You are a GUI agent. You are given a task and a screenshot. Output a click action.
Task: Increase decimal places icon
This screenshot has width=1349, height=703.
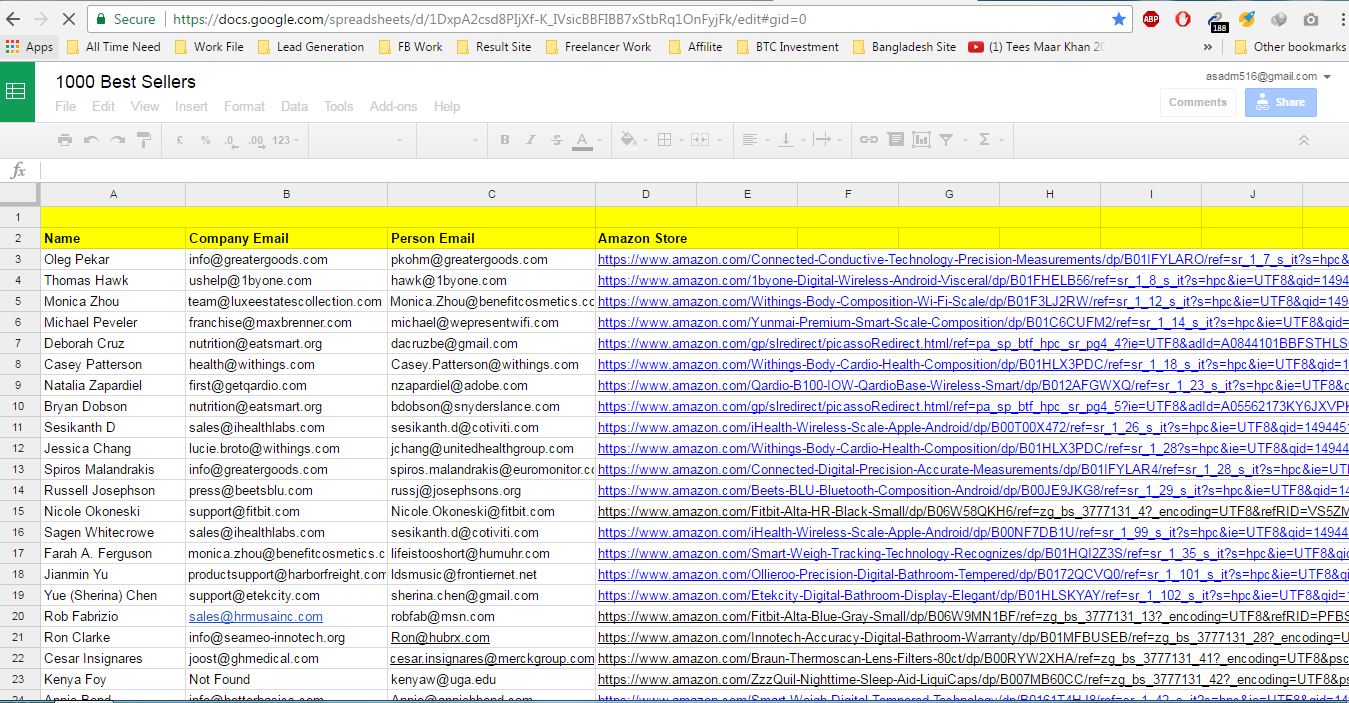pyautogui.click(x=256, y=140)
